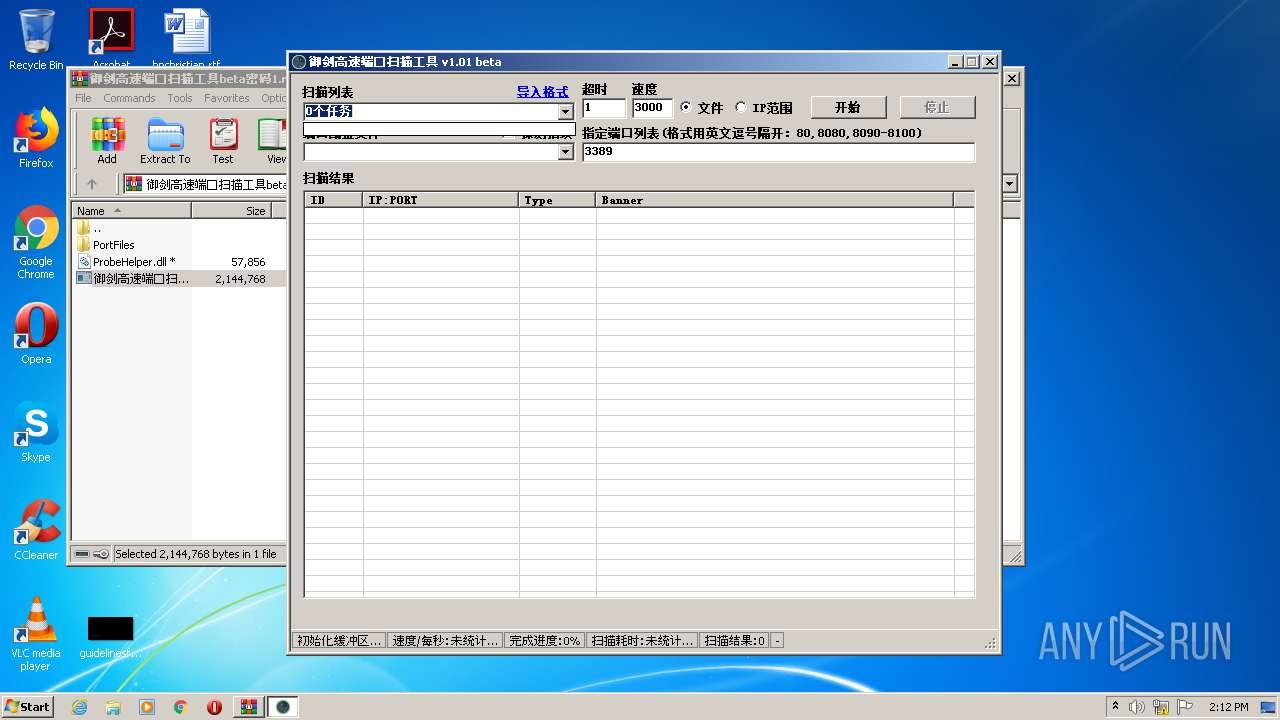Click the WinRAR View icon
The height and width of the screenshot is (720, 1280).
[272, 141]
